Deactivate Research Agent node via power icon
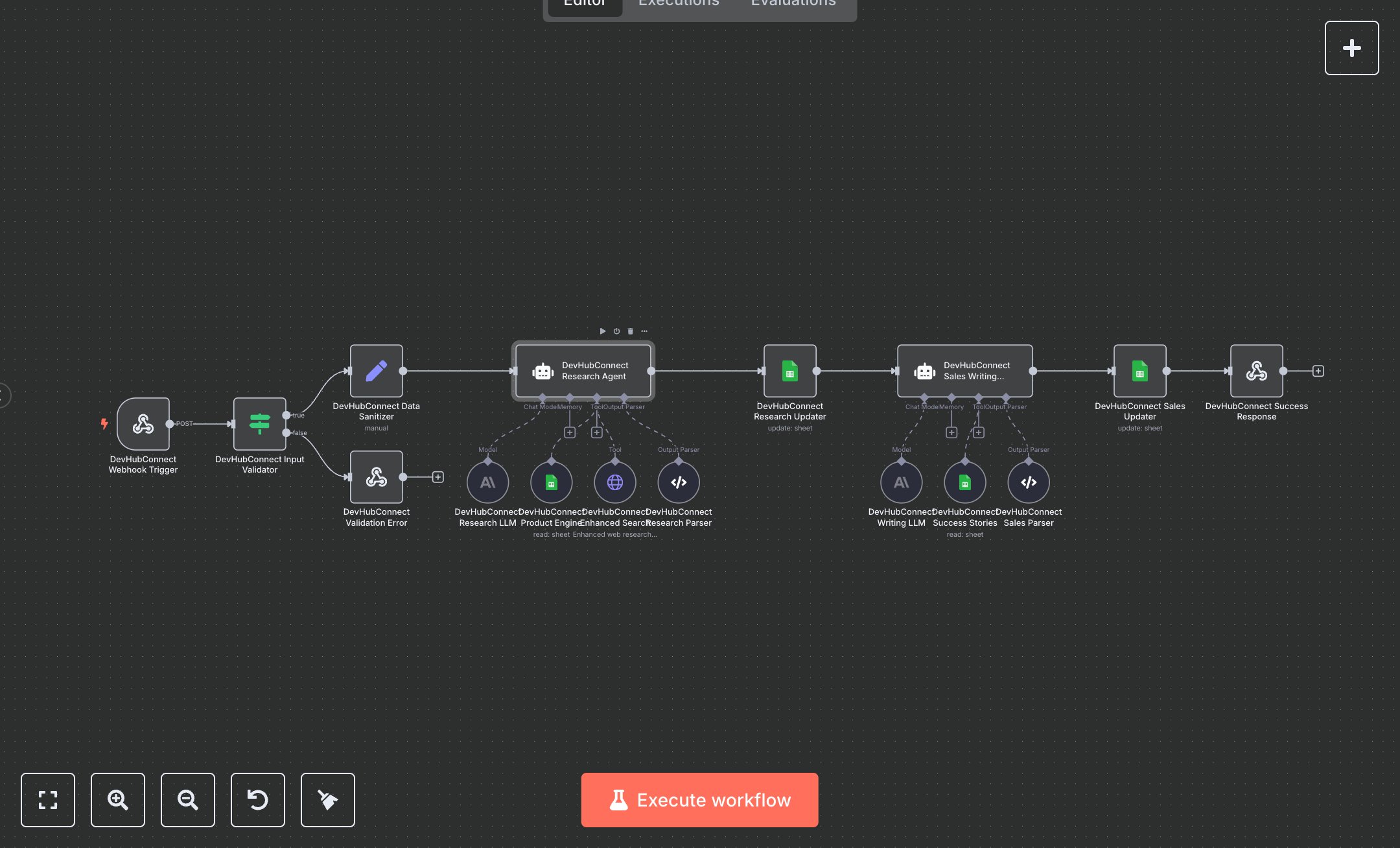The width and height of the screenshot is (1400, 848). coord(616,331)
